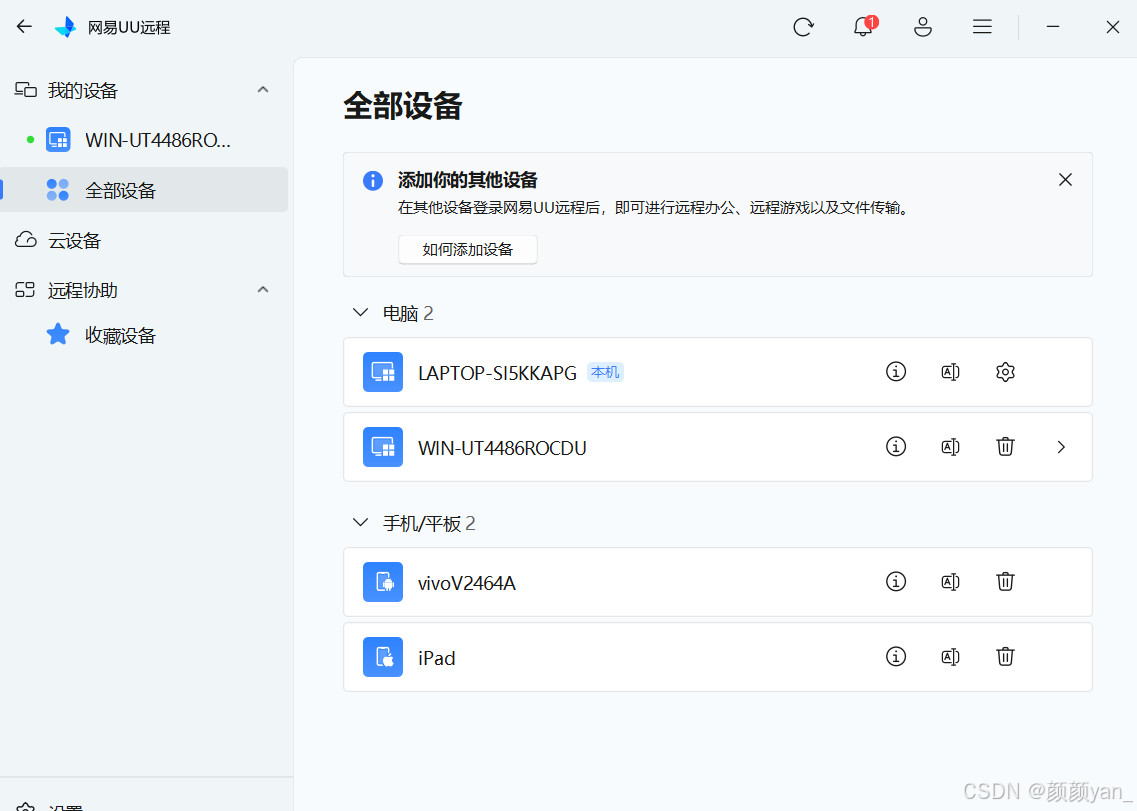Screen dimensions: 1137x811
Task: Click the vivoV2464A Android icon
Action: click(x=383, y=582)
